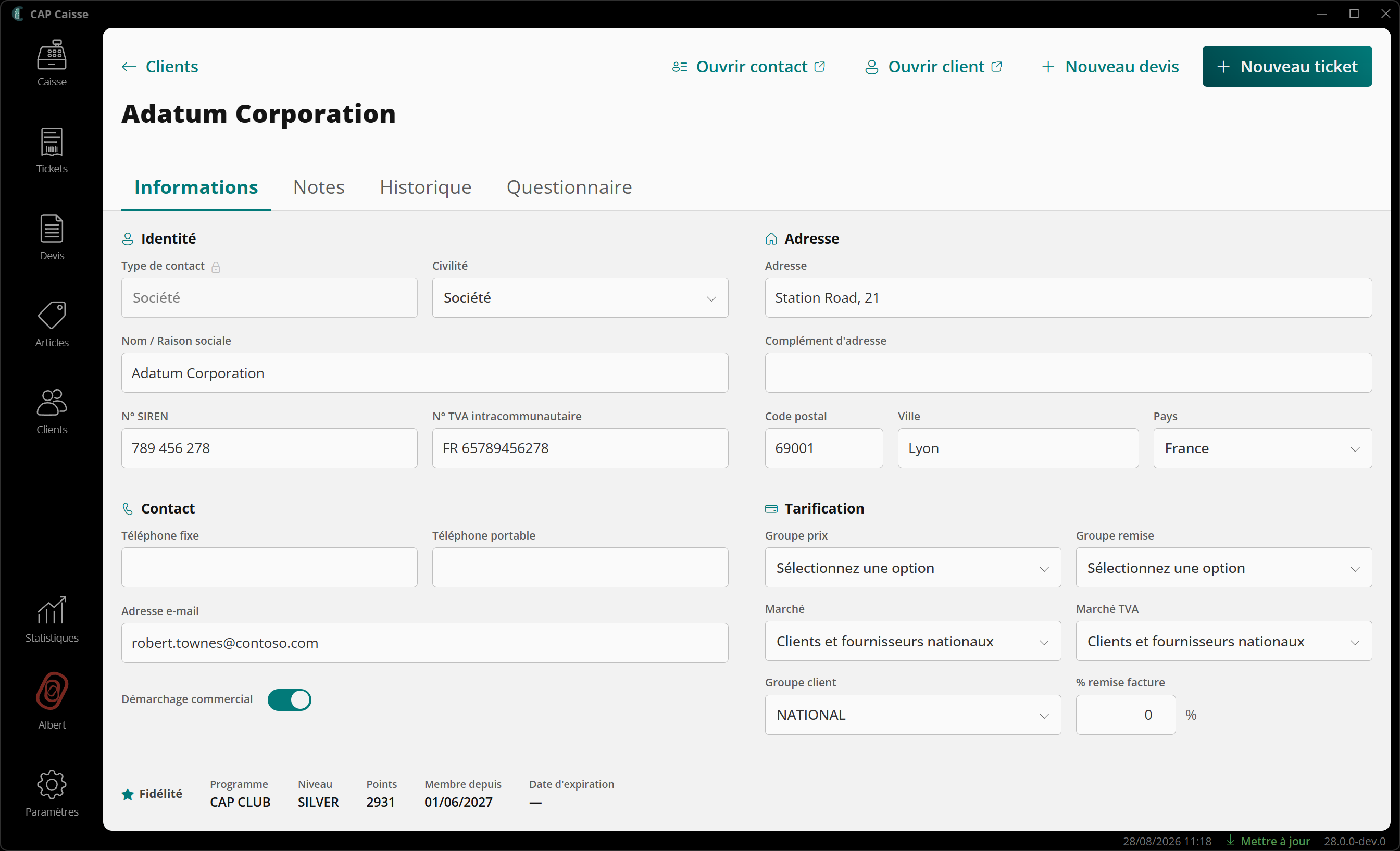Image resolution: width=1400 pixels, height=851 pixels.
Task: Click the external link icon after Ouvrir client
Action: pos(996,67)
